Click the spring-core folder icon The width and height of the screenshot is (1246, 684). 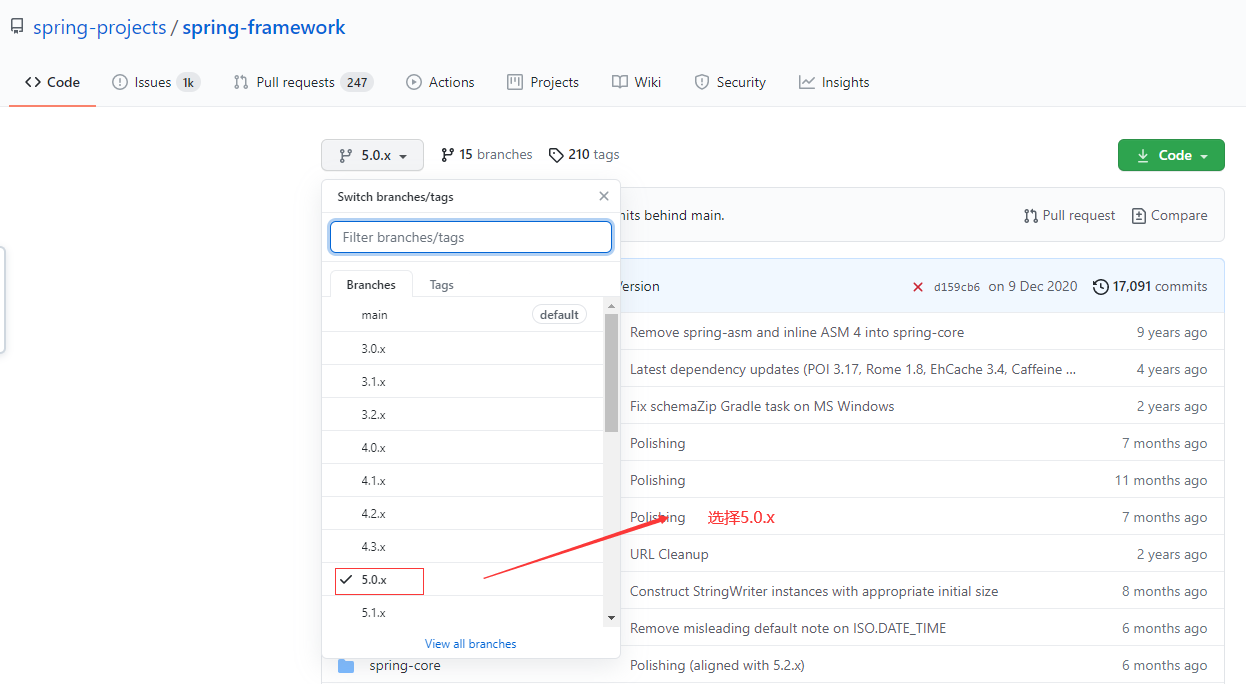346,665
